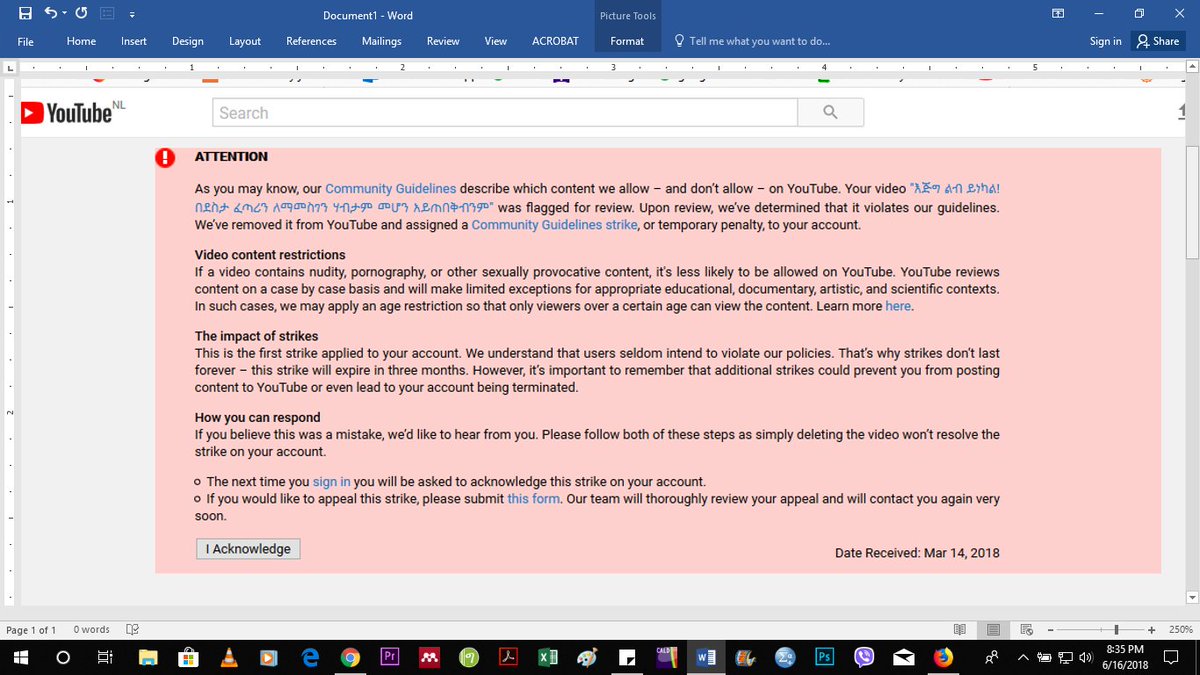Image resolution: width=1200 pixels, height=675 pixels.
Task: Open the Review tab
Action: [x=443, y=41]
